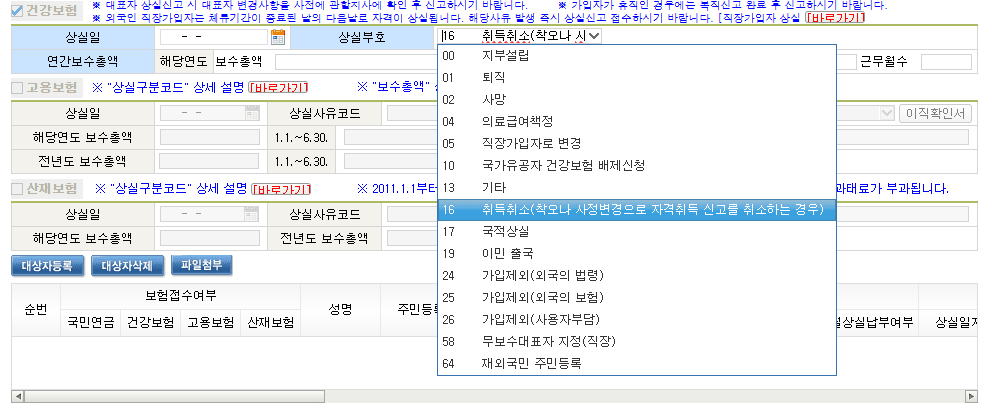
Task: Click the 보험접수여부 group header
Action: click(180, 297)
